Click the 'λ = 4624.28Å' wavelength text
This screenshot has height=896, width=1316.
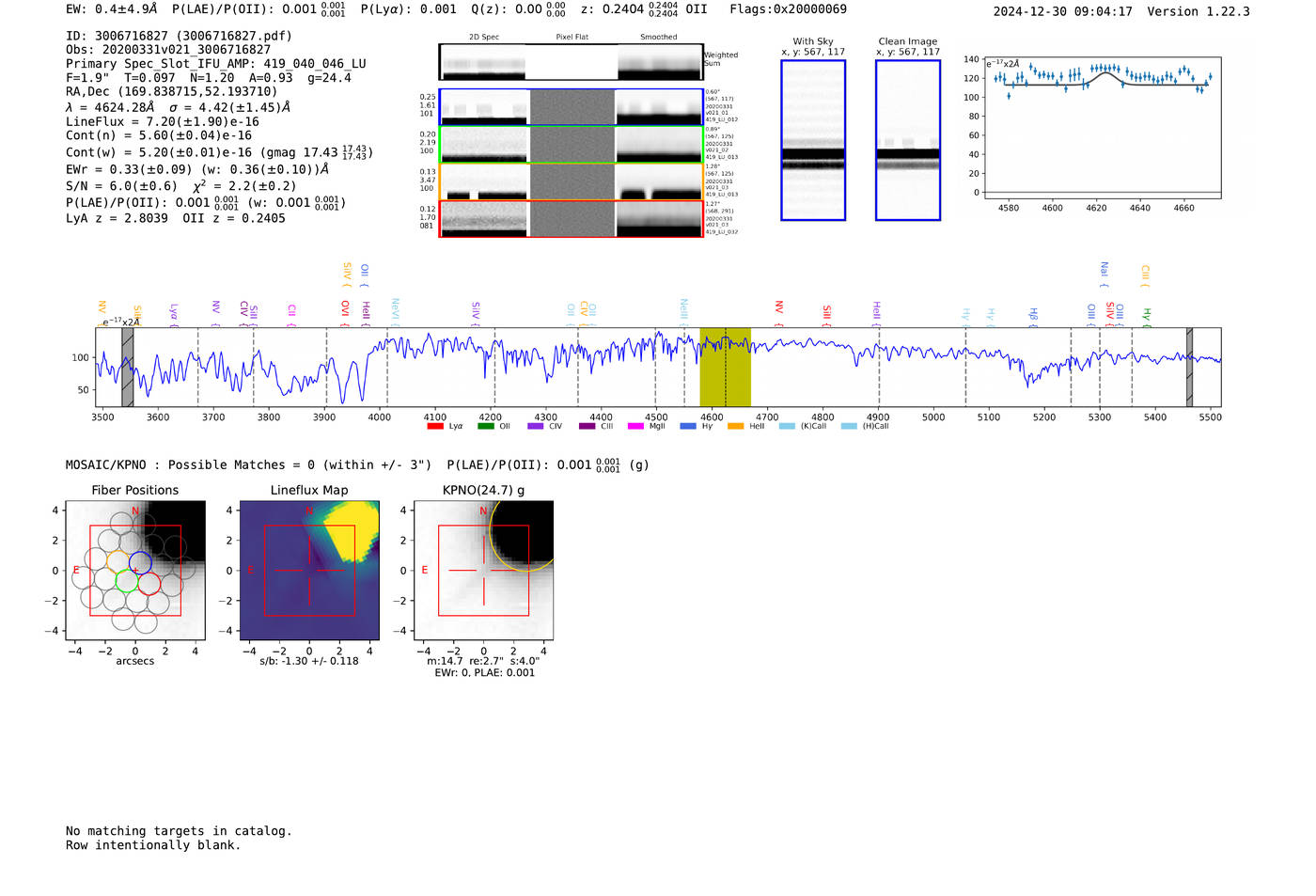pos(110,107)
